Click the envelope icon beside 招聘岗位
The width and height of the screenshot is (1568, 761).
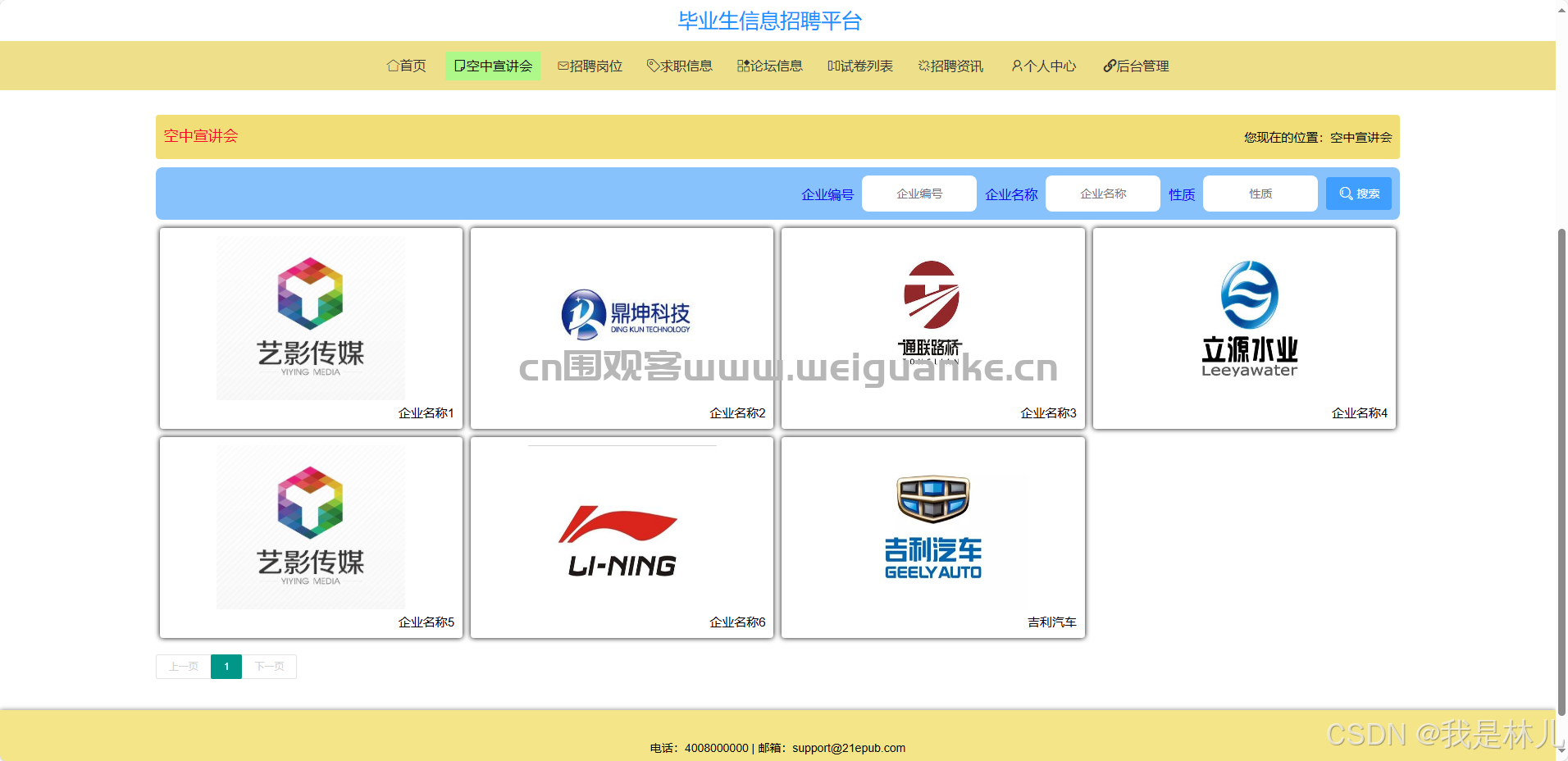(563, 66)
